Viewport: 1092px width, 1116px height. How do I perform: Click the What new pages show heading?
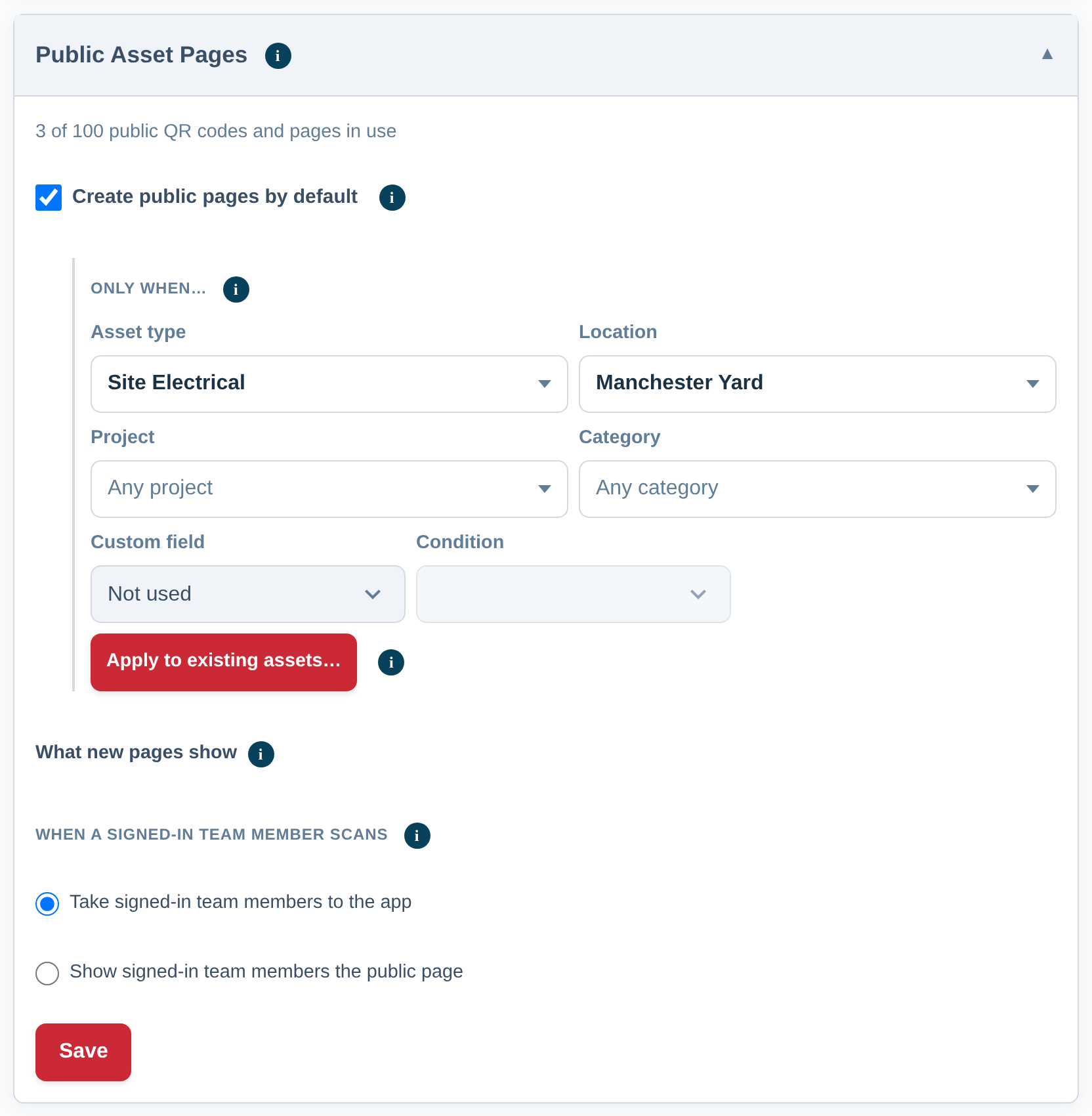click(x=136, y=752)
